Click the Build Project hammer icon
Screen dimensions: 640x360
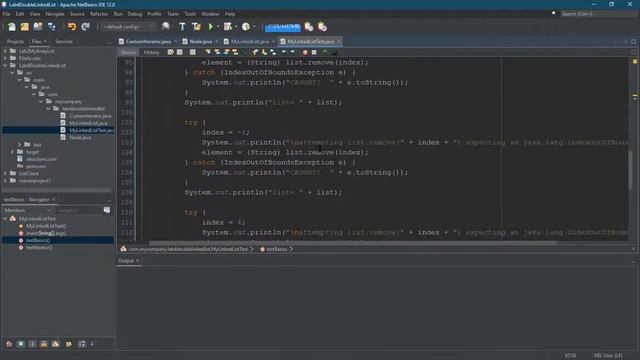pyautogui.click(x=182, y=27)
